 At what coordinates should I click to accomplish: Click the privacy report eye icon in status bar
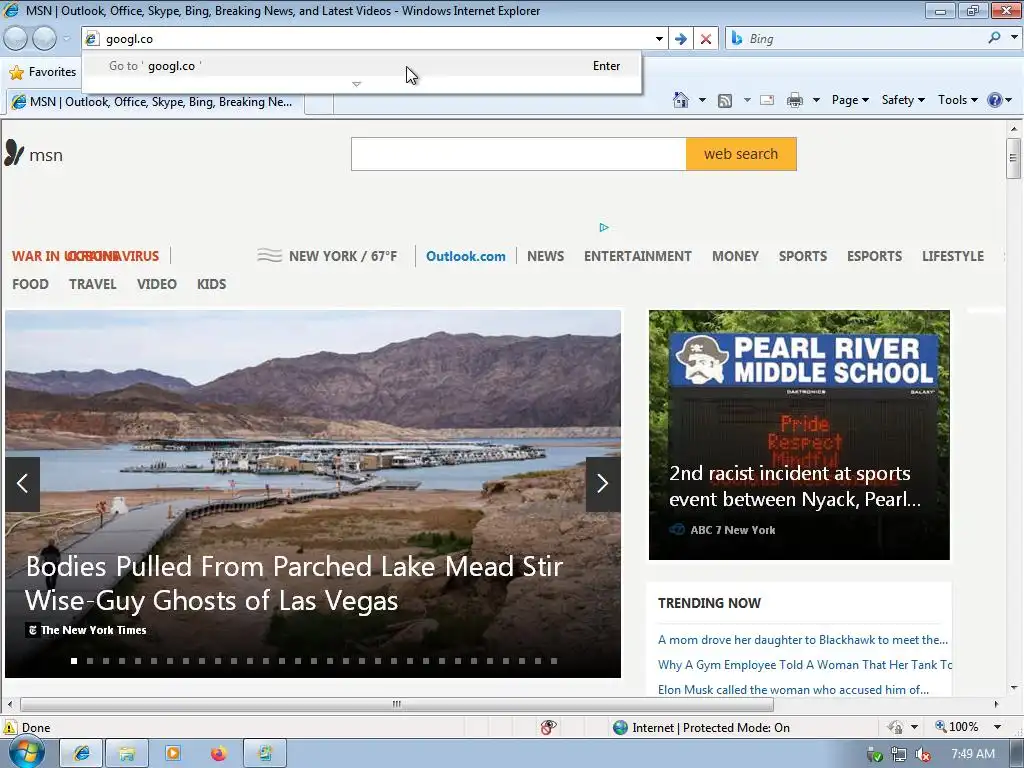click(549, 727)
